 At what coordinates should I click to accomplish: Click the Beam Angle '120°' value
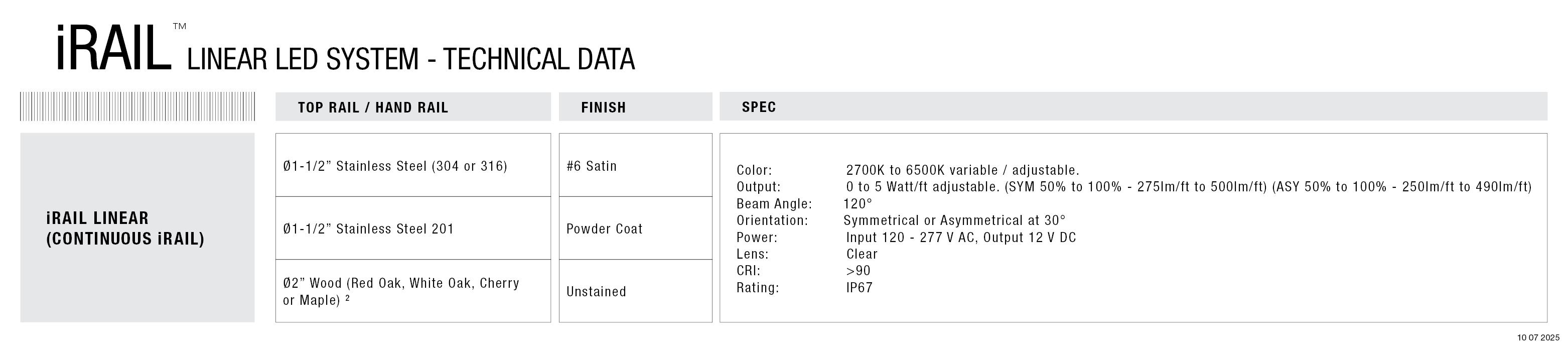(858, 203)
